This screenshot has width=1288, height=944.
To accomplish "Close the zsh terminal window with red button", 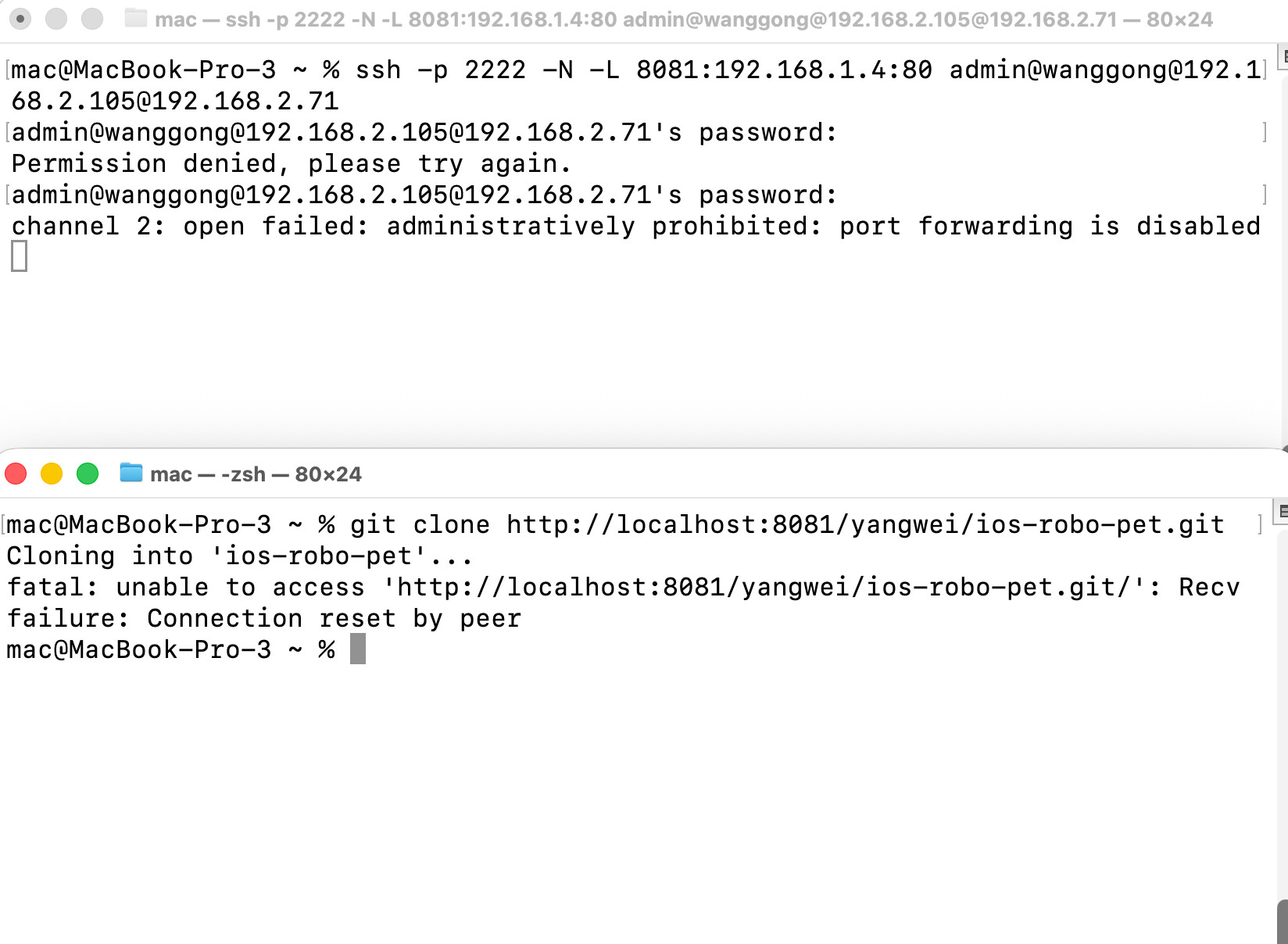I will click(16, 474).
